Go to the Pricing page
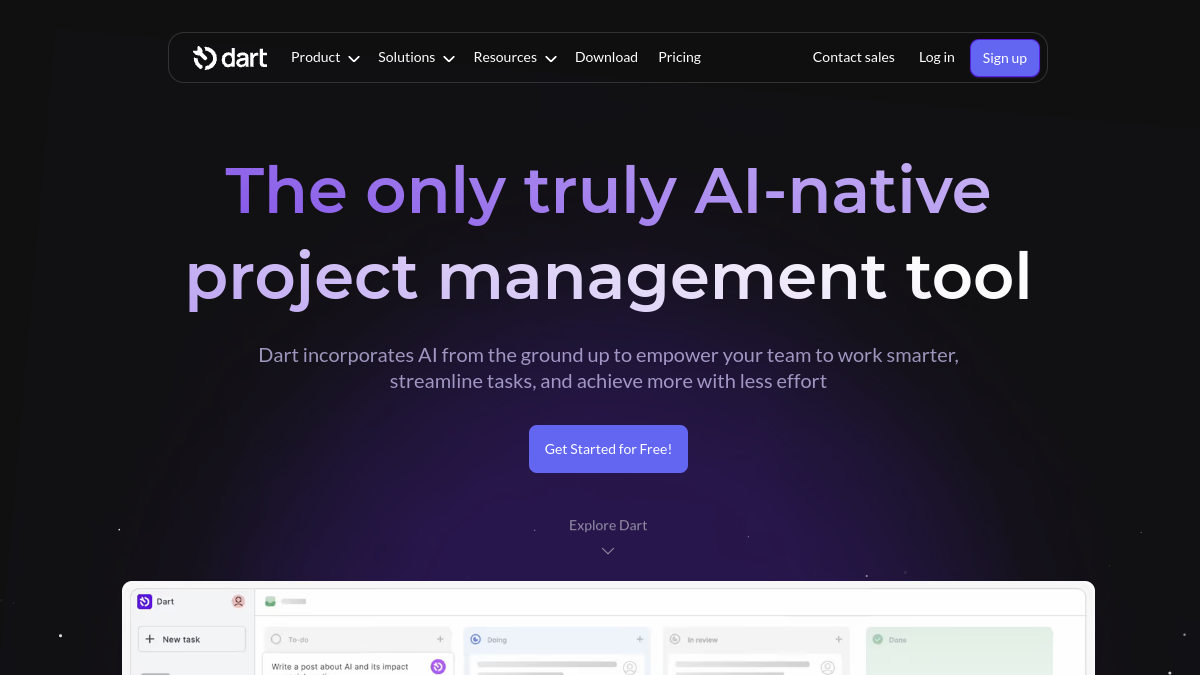1200x675 pixels. [x=679, y=58]
